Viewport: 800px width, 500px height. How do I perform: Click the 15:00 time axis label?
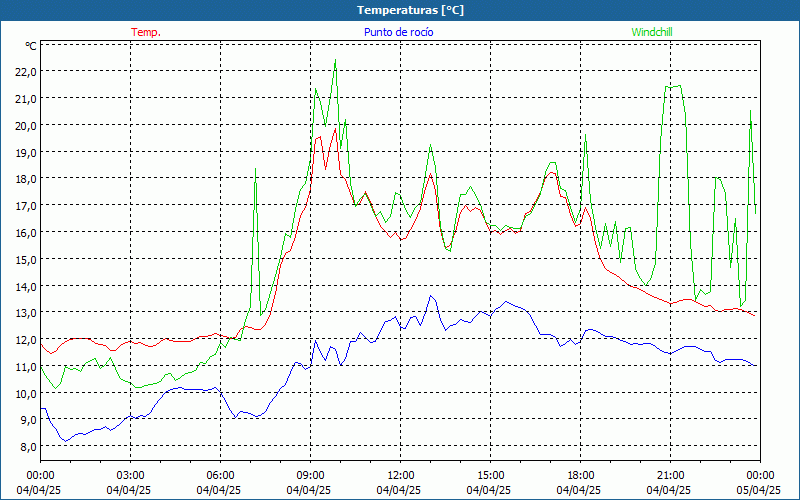pos(490,475)
